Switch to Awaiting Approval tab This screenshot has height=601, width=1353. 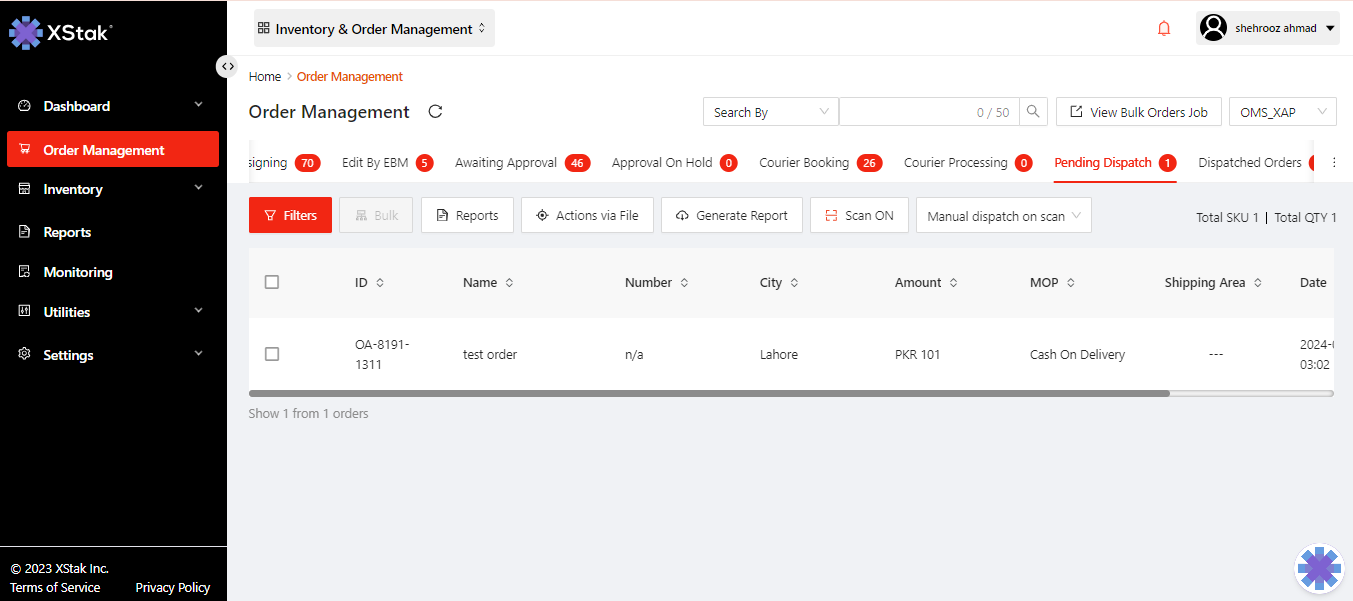pyautogui.click(x=505, y=163)
